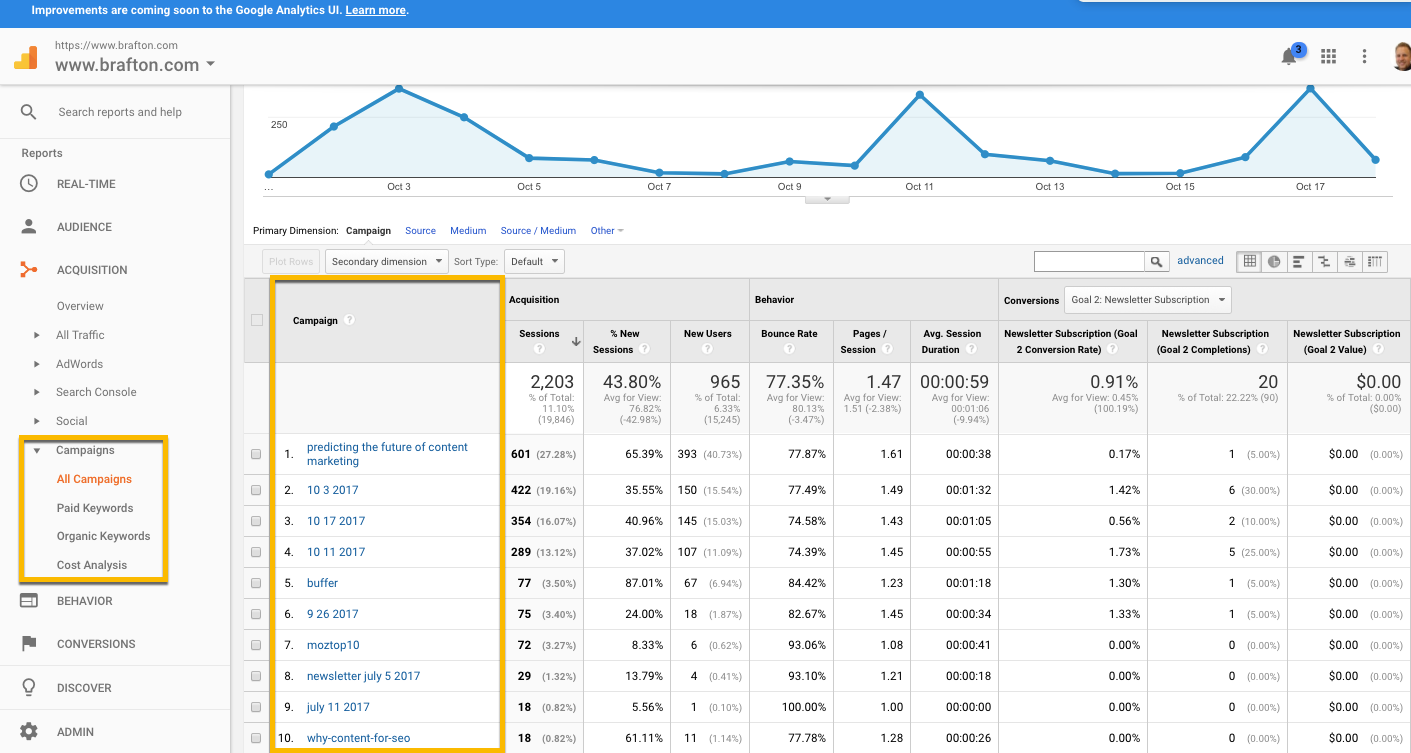Click the advanced filter link
1411x753 pixels.
point(1200,261)
